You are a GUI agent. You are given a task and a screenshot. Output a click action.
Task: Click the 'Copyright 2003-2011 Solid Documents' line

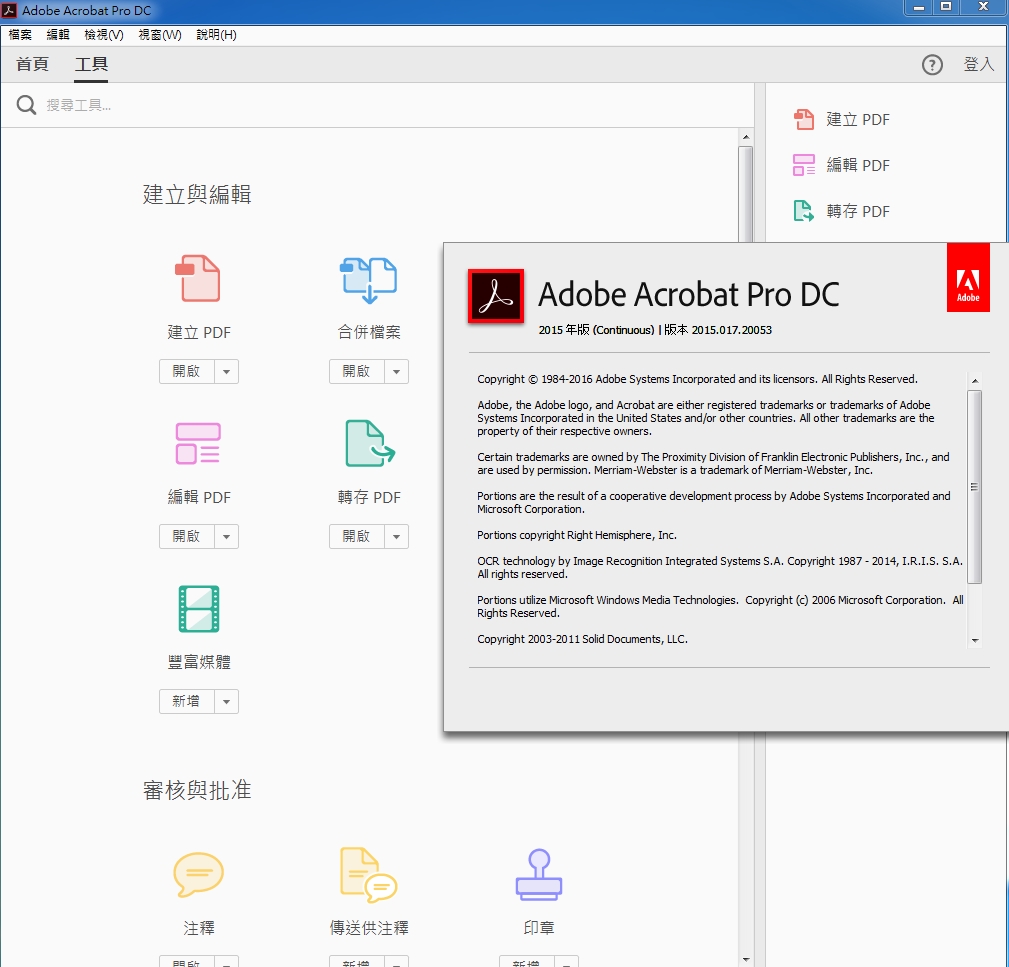pyautogui.click(x=582, y=639)
